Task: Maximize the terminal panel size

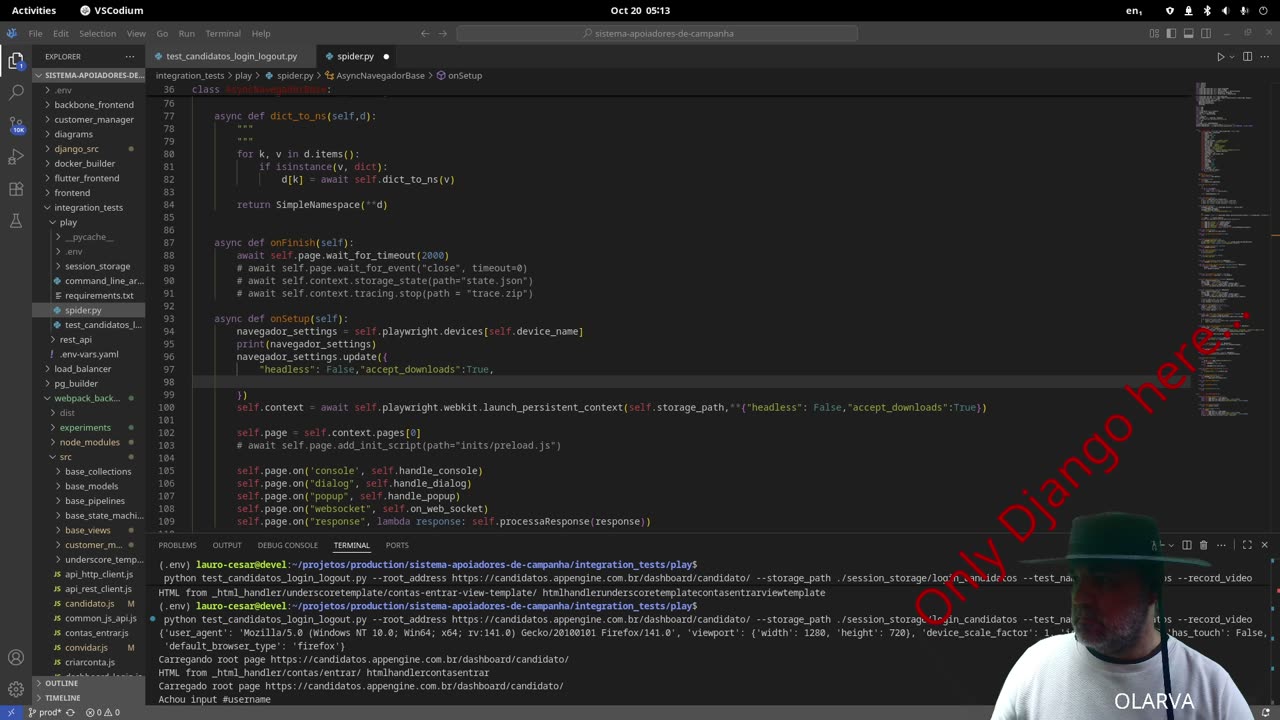Action: (x=1247, y=545)
